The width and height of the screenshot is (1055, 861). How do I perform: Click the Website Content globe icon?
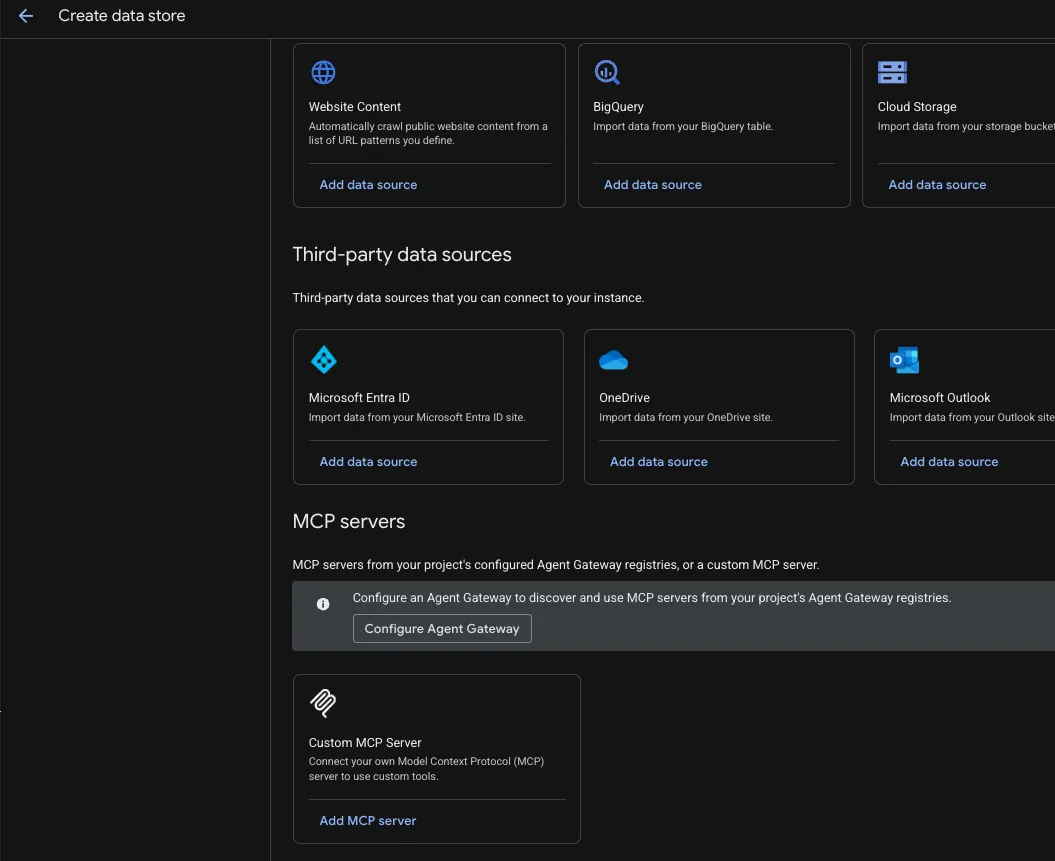pos(323,72)
